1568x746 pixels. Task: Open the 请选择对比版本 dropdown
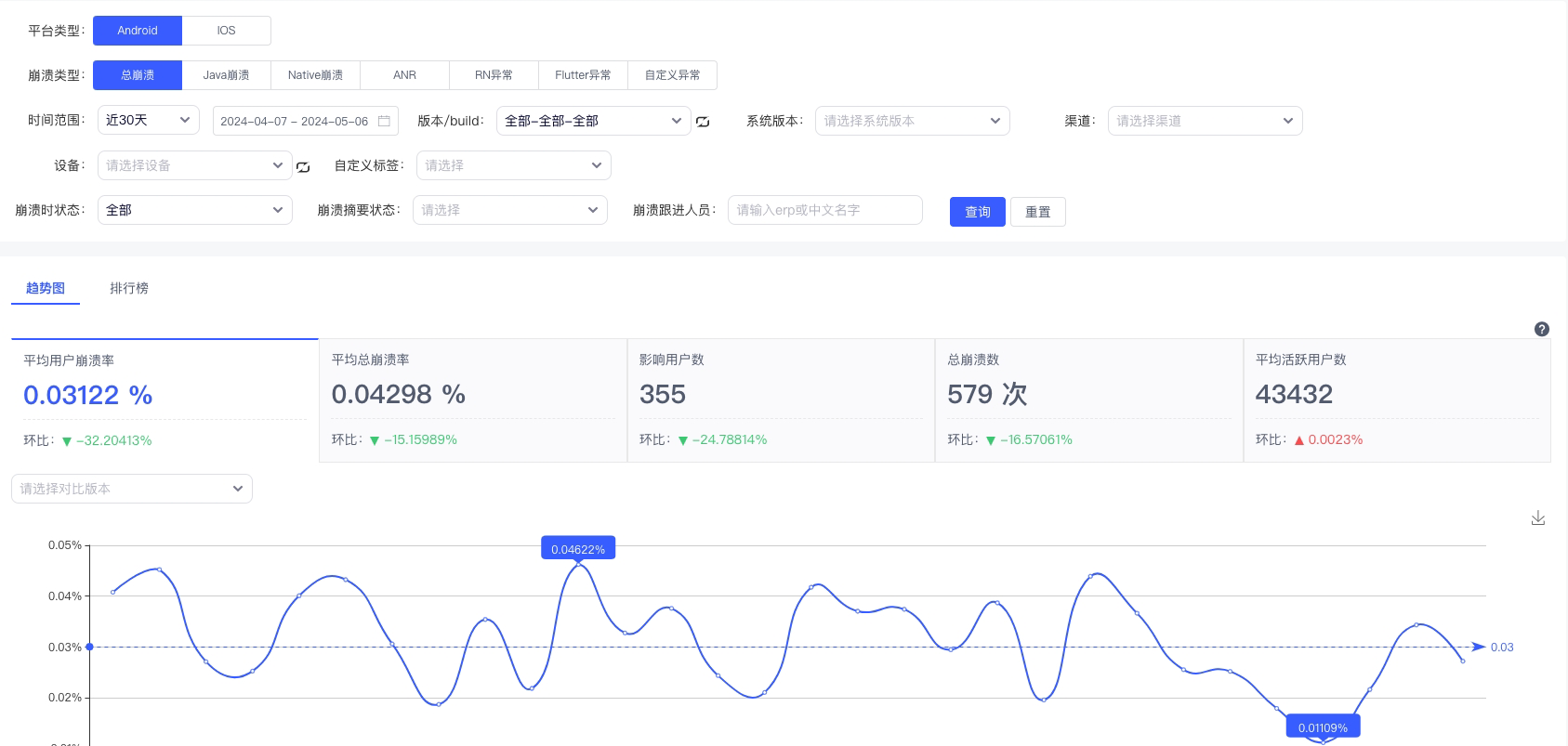(132, 489)
